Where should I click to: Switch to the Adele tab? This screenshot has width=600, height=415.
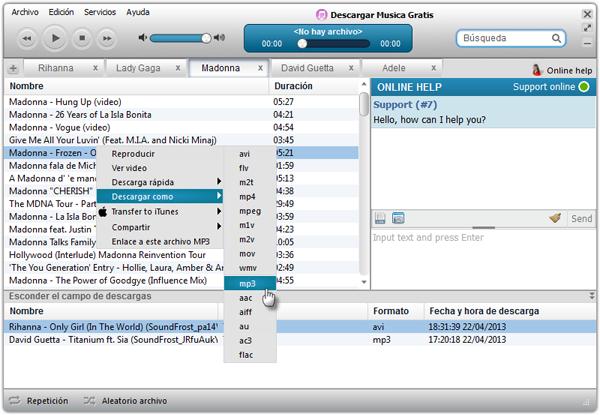pos(394,68)
